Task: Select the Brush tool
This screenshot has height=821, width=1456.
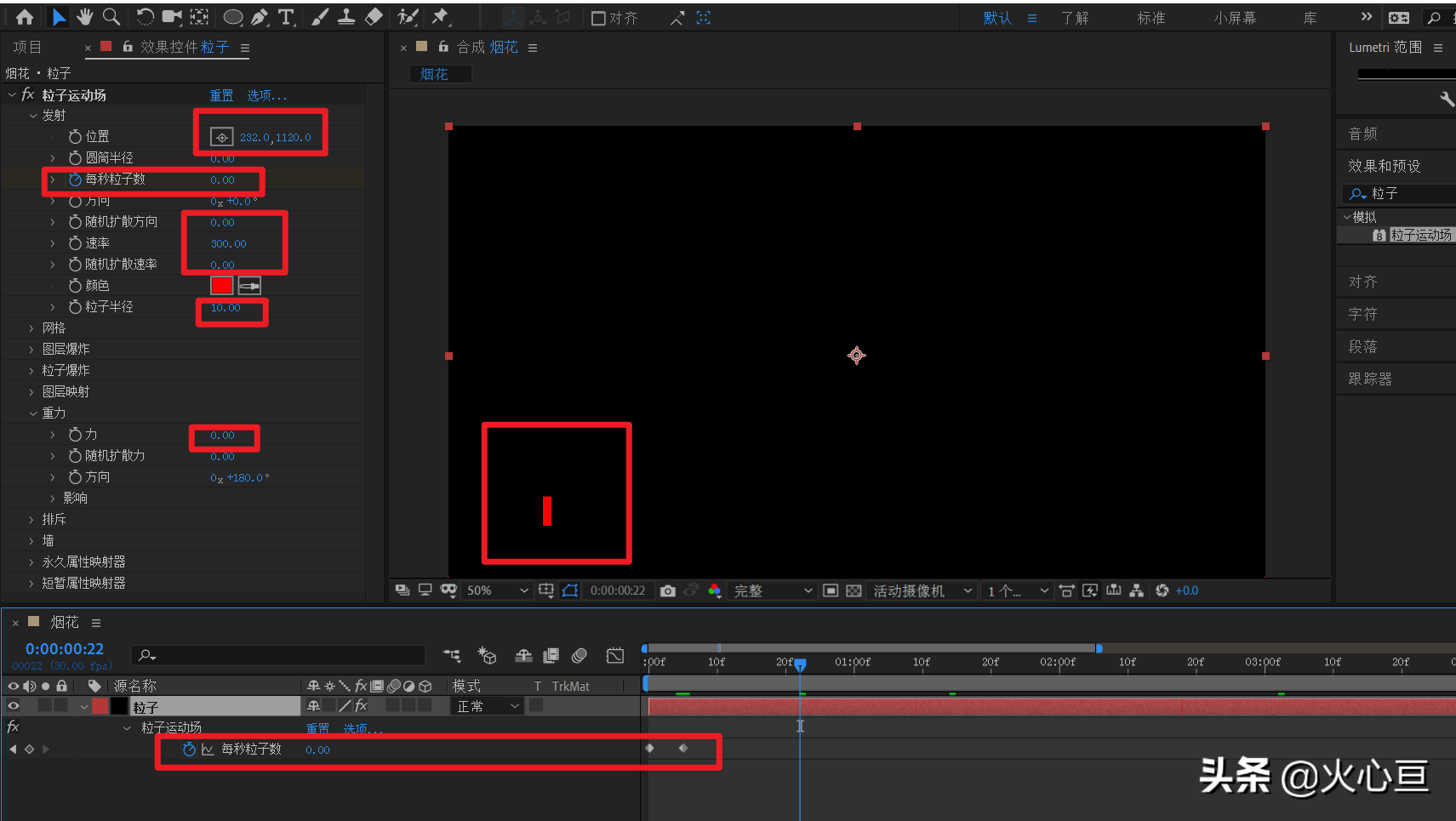Action: [x=320, y=17]
